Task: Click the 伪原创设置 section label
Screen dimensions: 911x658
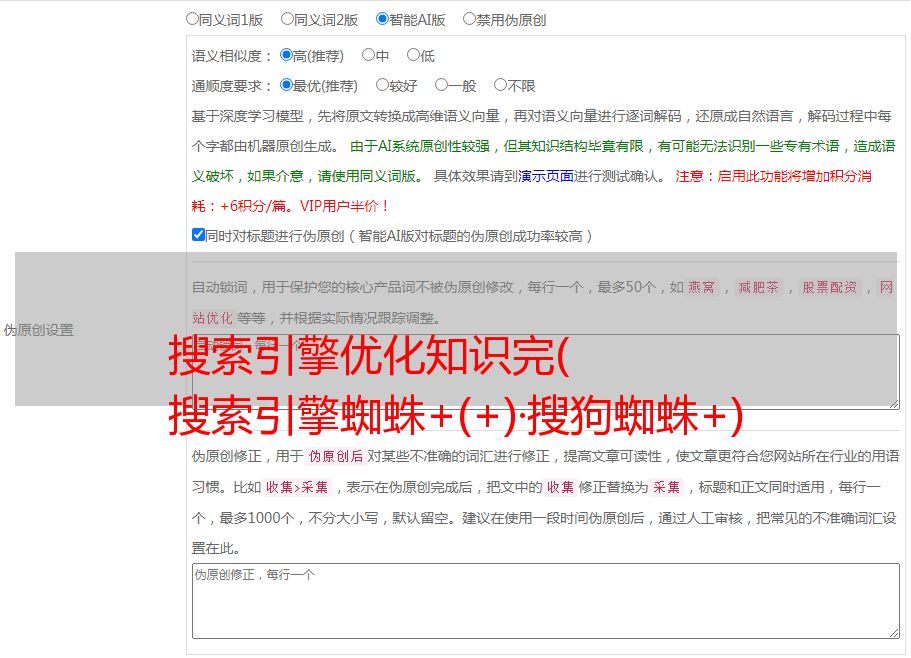Action: pos(38,330)
